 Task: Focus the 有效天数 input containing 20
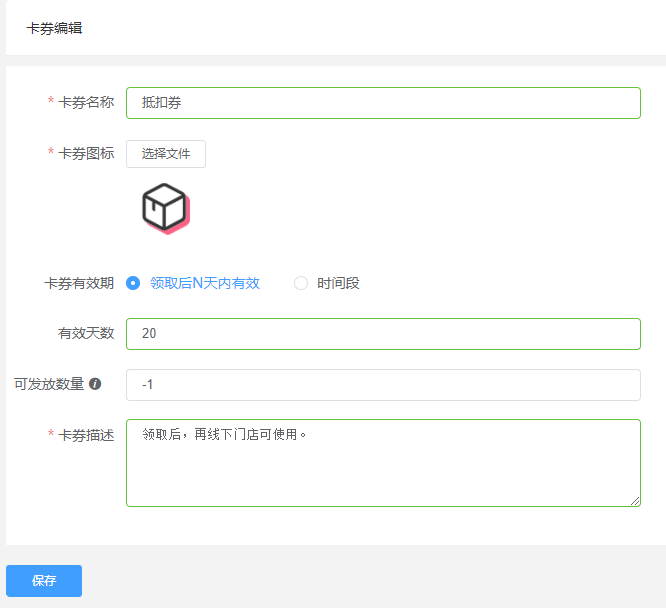point(383,334)
